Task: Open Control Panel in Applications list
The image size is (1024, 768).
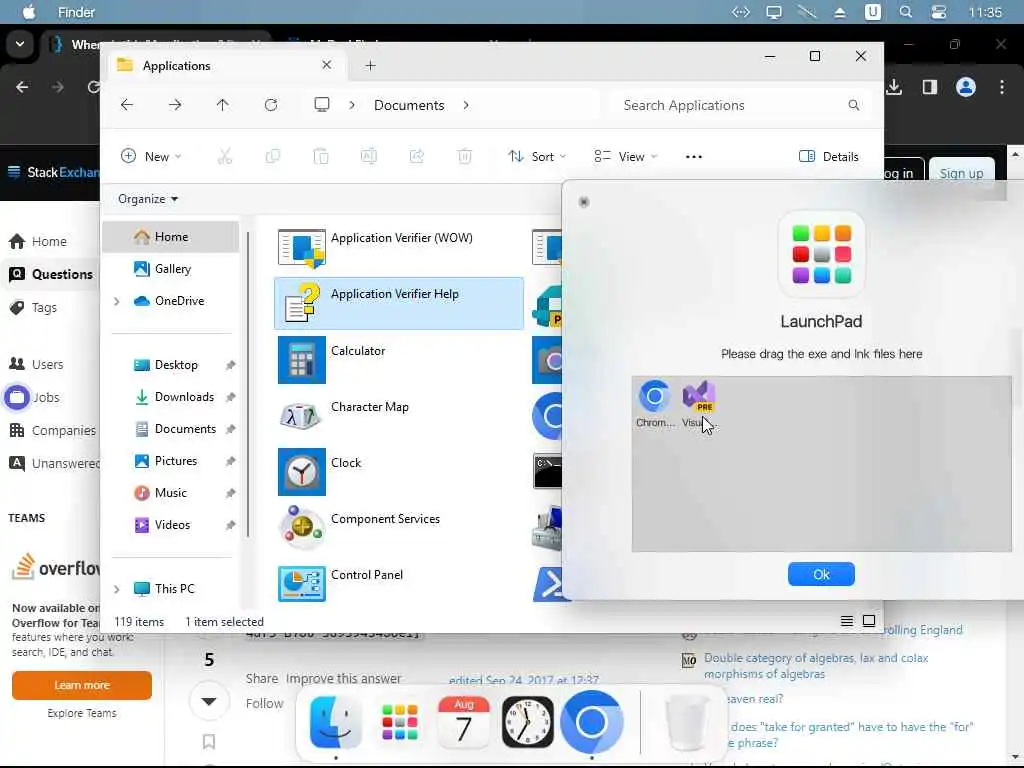Action: (x=398, y=583)
